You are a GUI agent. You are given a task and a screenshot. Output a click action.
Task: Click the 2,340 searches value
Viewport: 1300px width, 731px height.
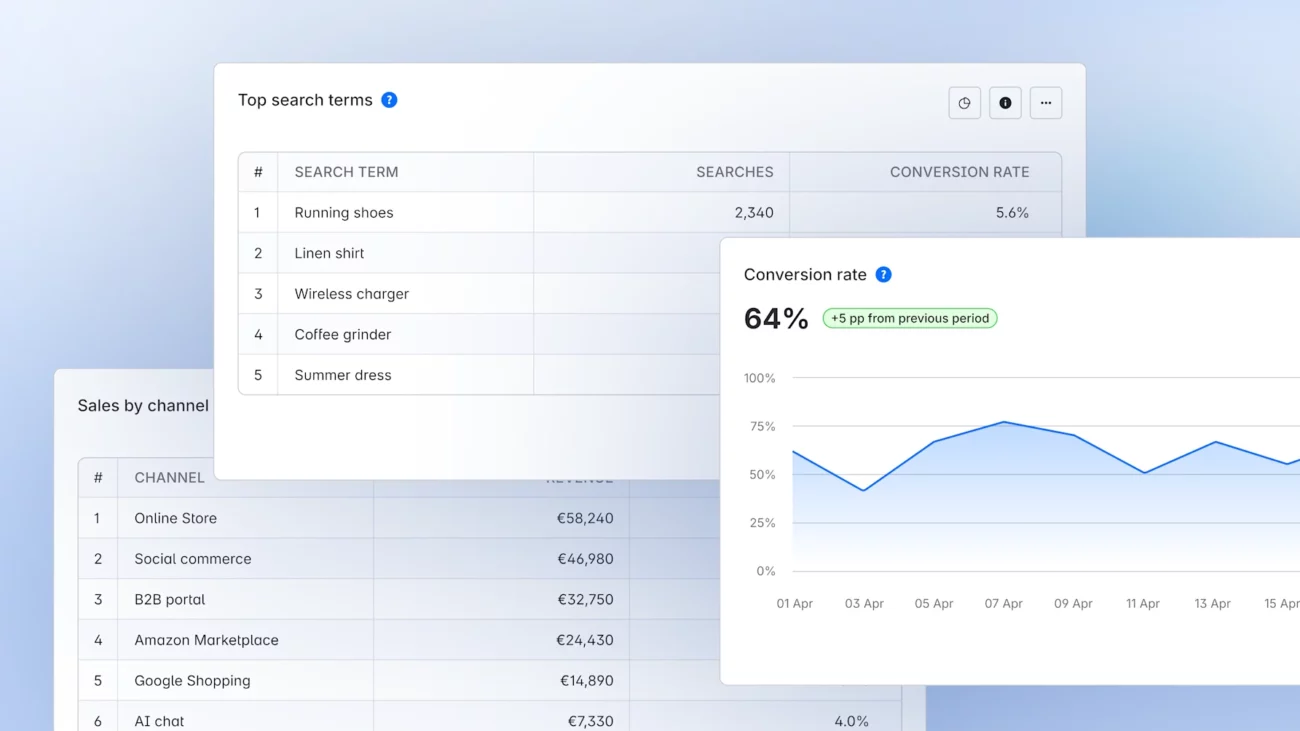tap(753, 213)
